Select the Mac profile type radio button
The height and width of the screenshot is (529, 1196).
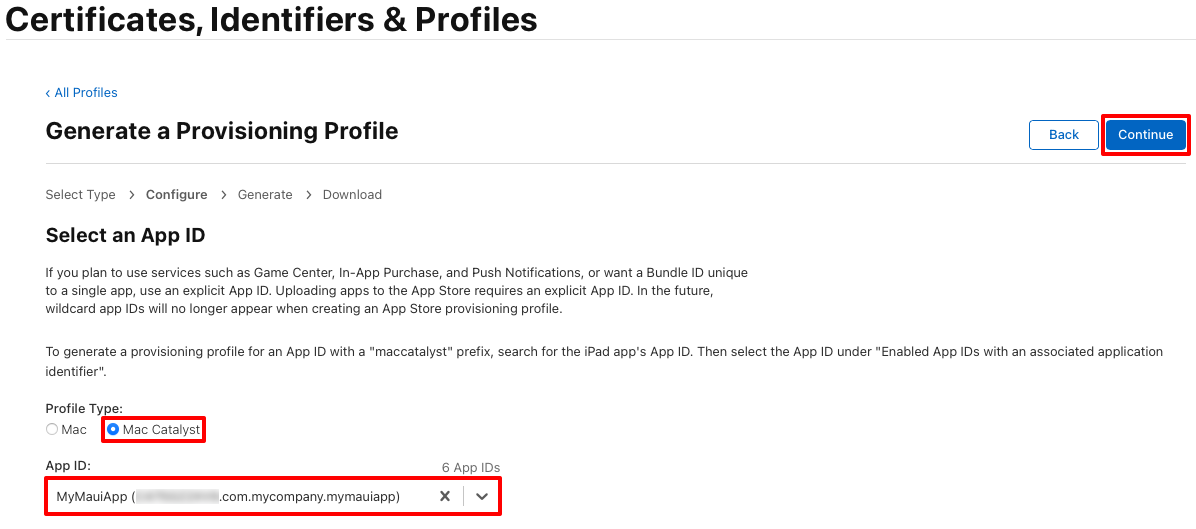[52, 429]
